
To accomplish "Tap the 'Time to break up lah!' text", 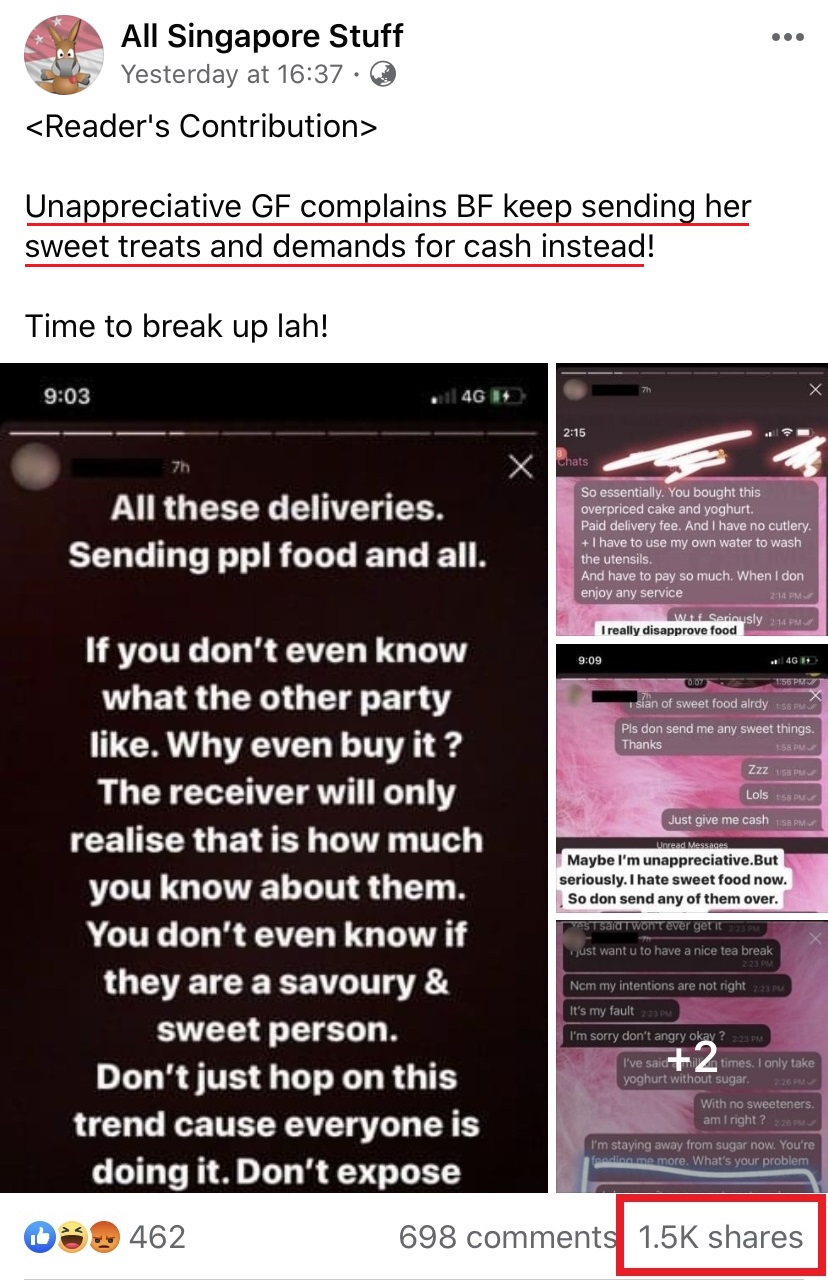I will 177,326.
